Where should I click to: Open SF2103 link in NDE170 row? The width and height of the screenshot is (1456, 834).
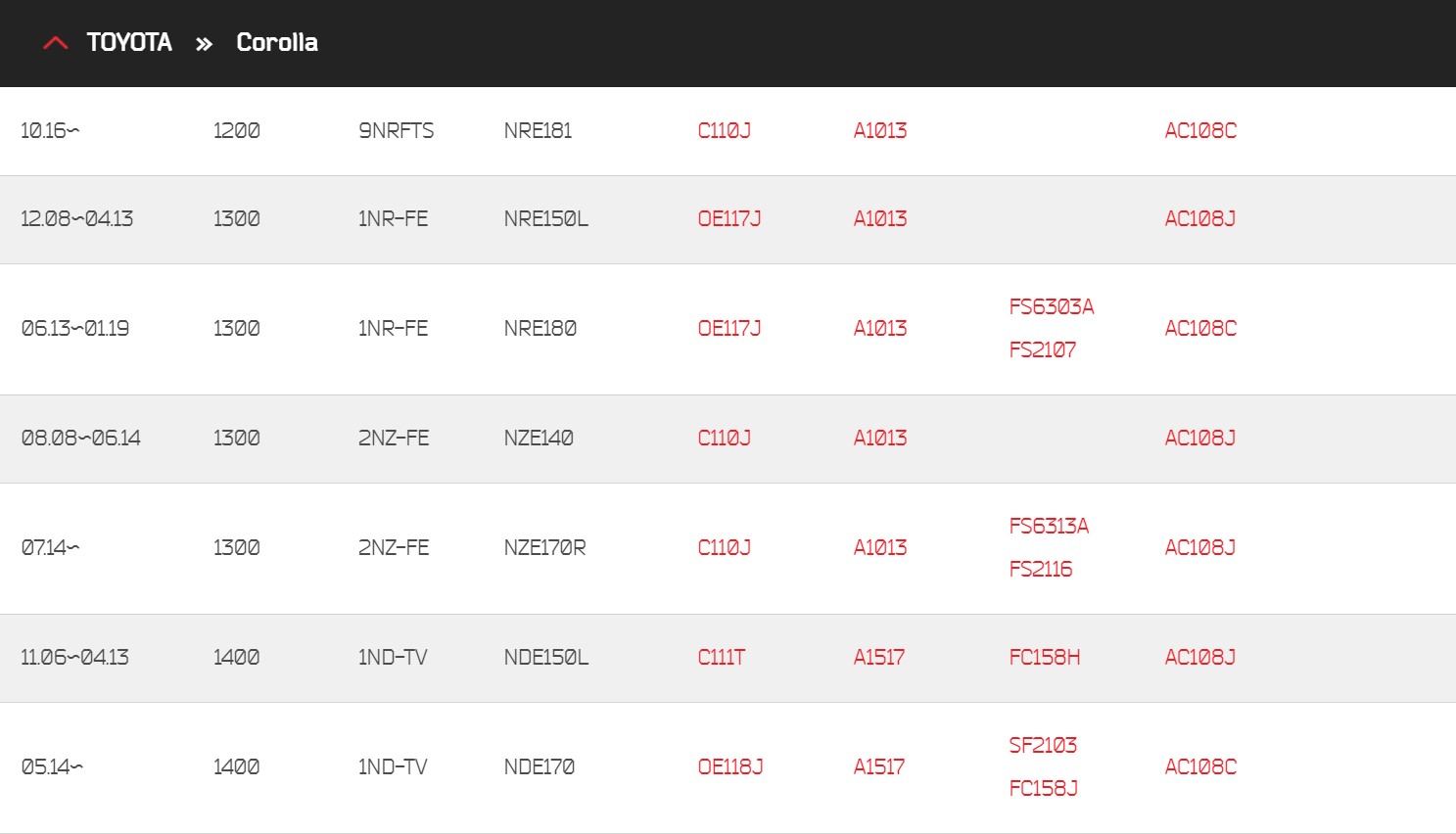(x=1043, y=746)
